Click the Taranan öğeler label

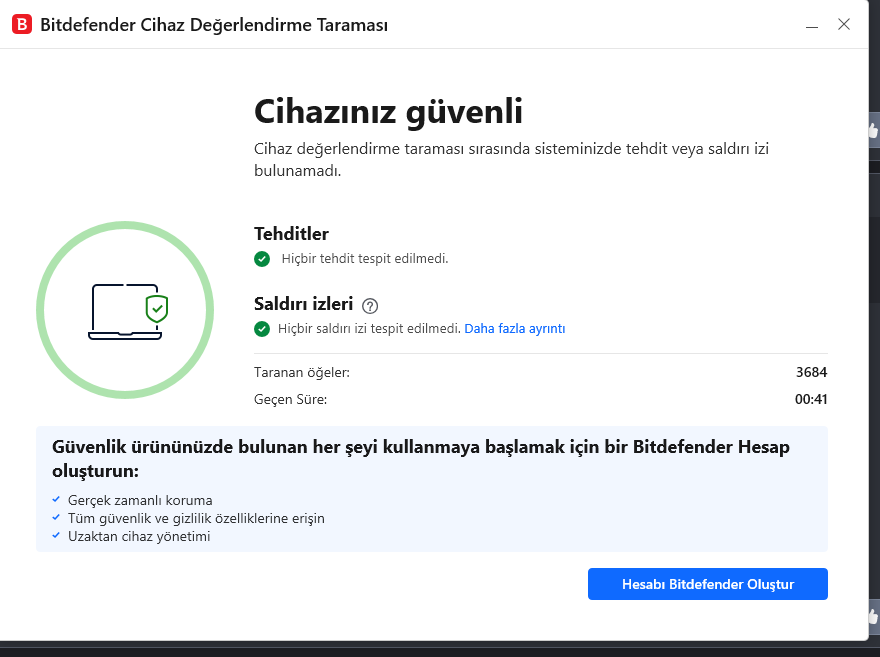pos(302,373)
